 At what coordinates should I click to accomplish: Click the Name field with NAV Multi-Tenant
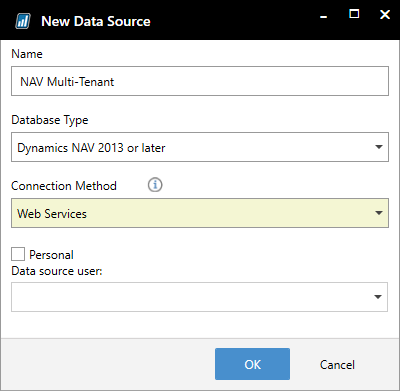click(x=200, y=81)
